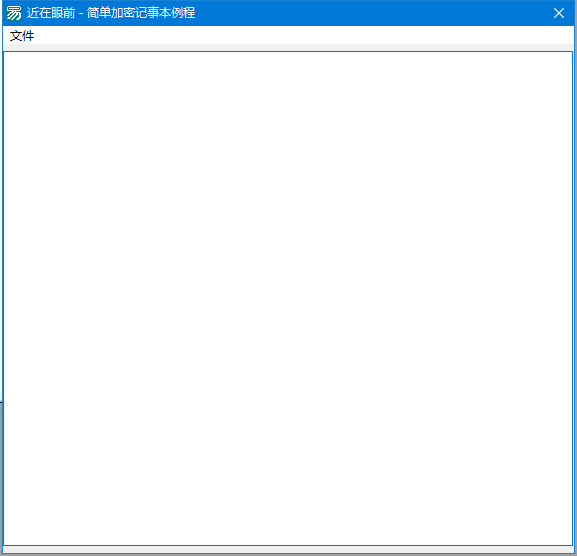Click the gray status strip under the editor
The height and width of the screenshot is (556, 577).
[288, 550]
